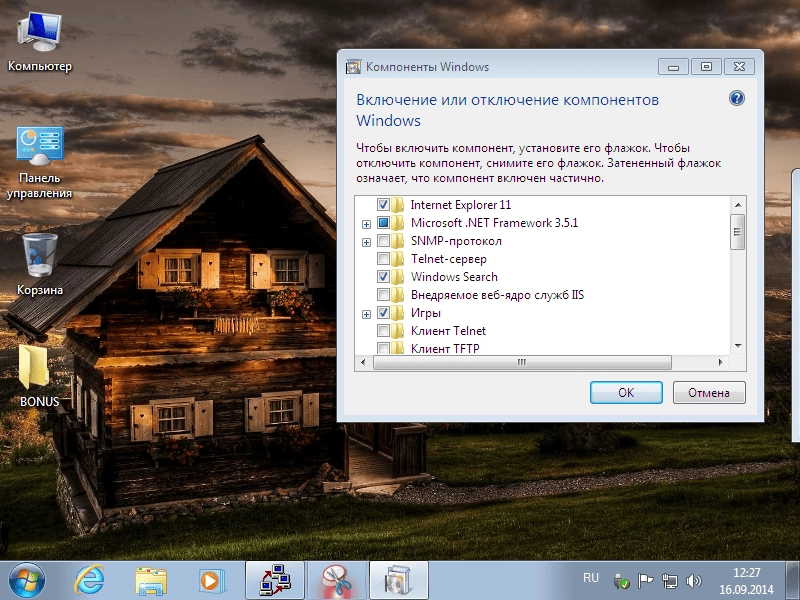Open the Панель управления desktop icon
Screen dimensions: 800x600
point(40,162)
